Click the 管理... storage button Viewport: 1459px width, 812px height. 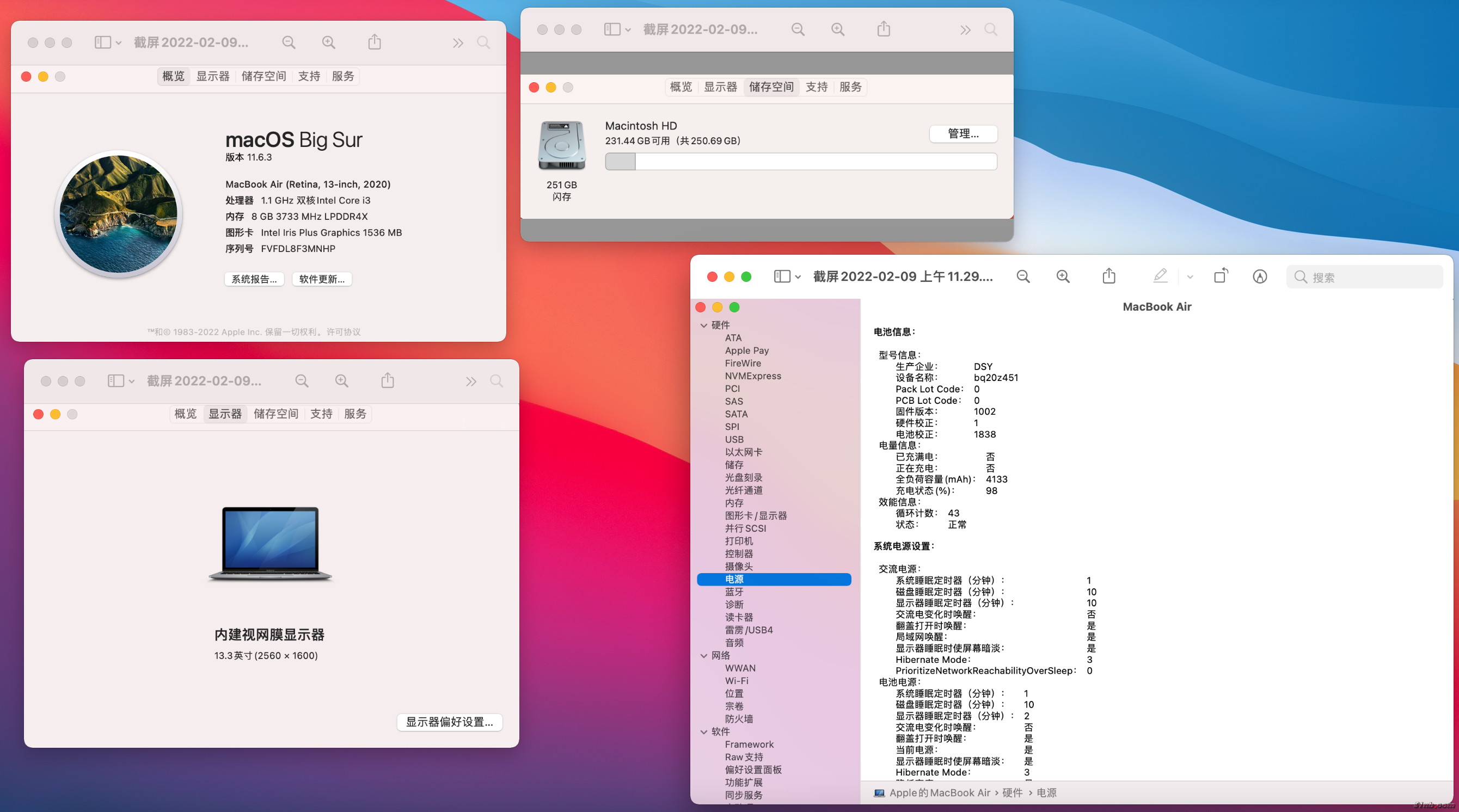pos(963,134)
